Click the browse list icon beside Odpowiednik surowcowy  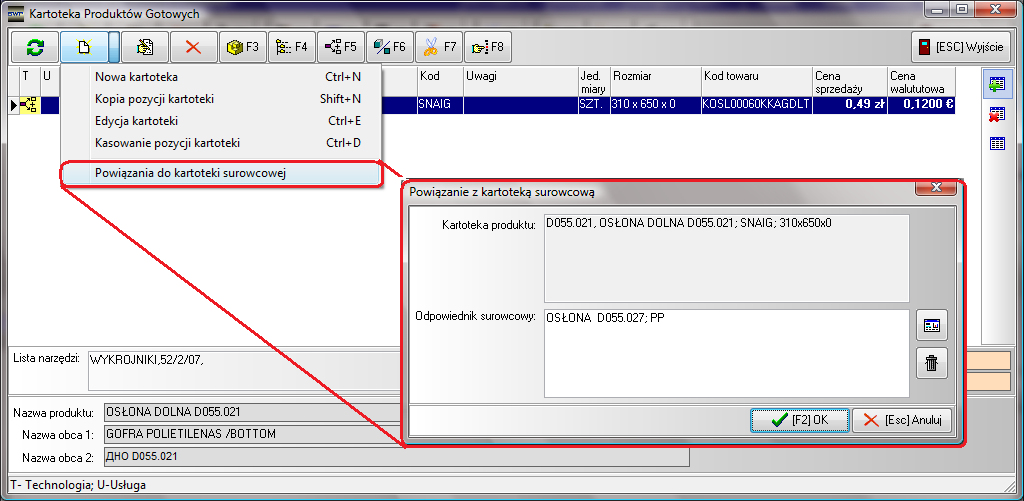[931, 326]
